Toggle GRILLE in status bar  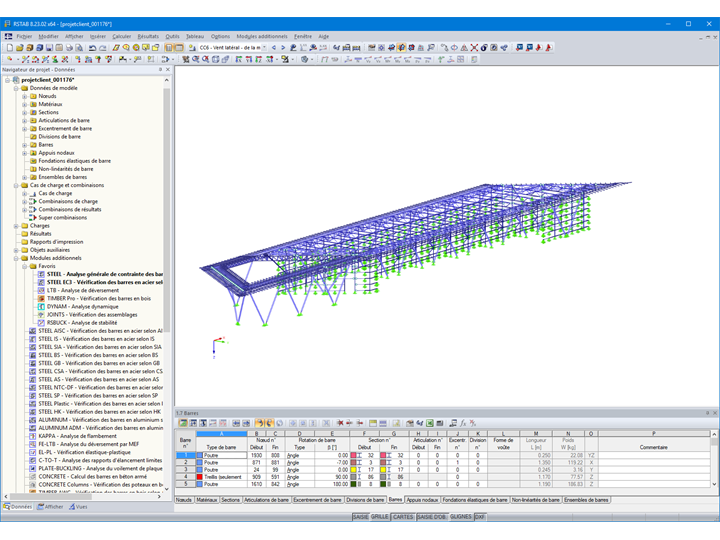(380, 517)
